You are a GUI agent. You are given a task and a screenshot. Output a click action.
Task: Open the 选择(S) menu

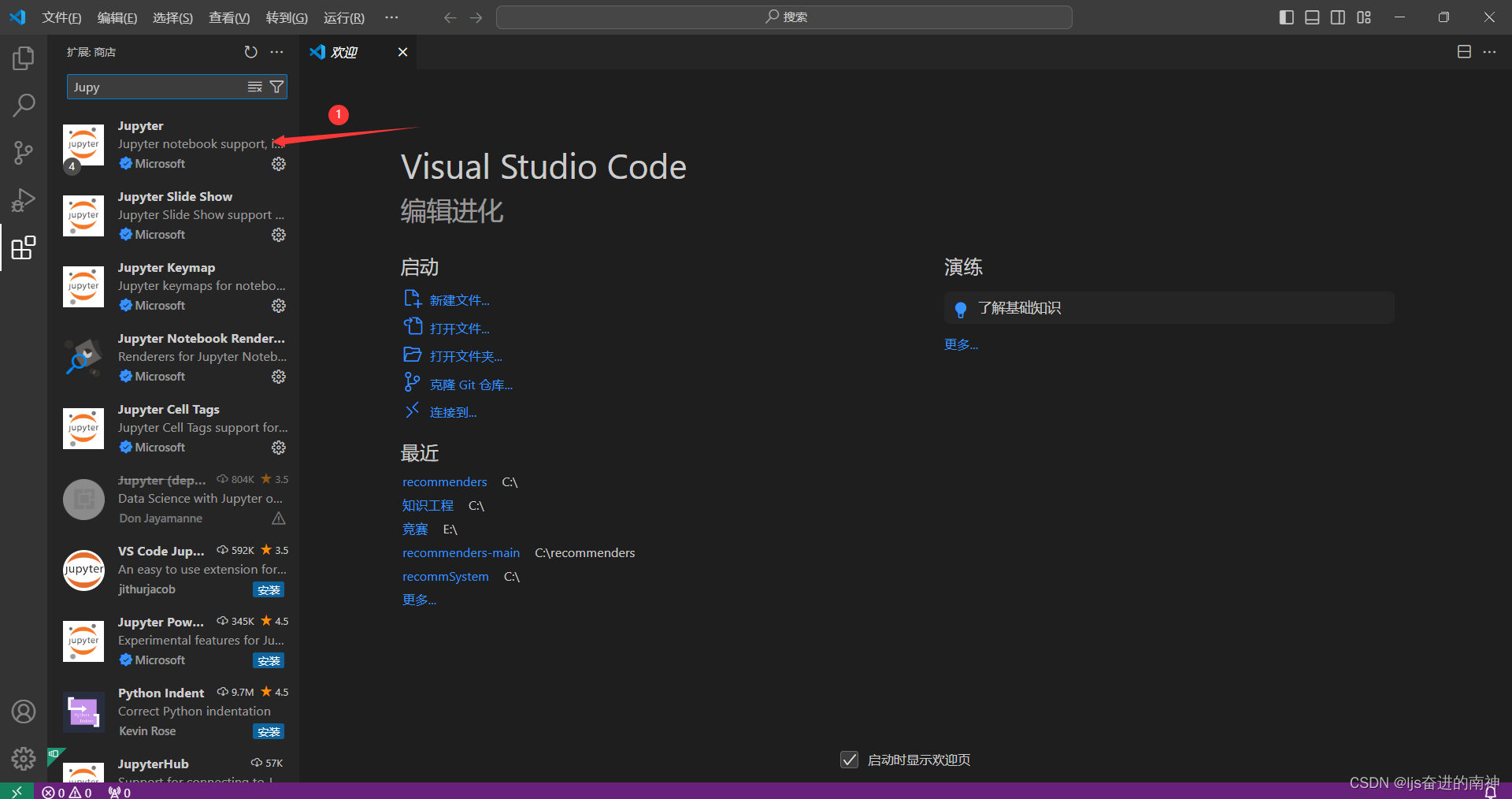pyautogui.click(x=172, y=17)
